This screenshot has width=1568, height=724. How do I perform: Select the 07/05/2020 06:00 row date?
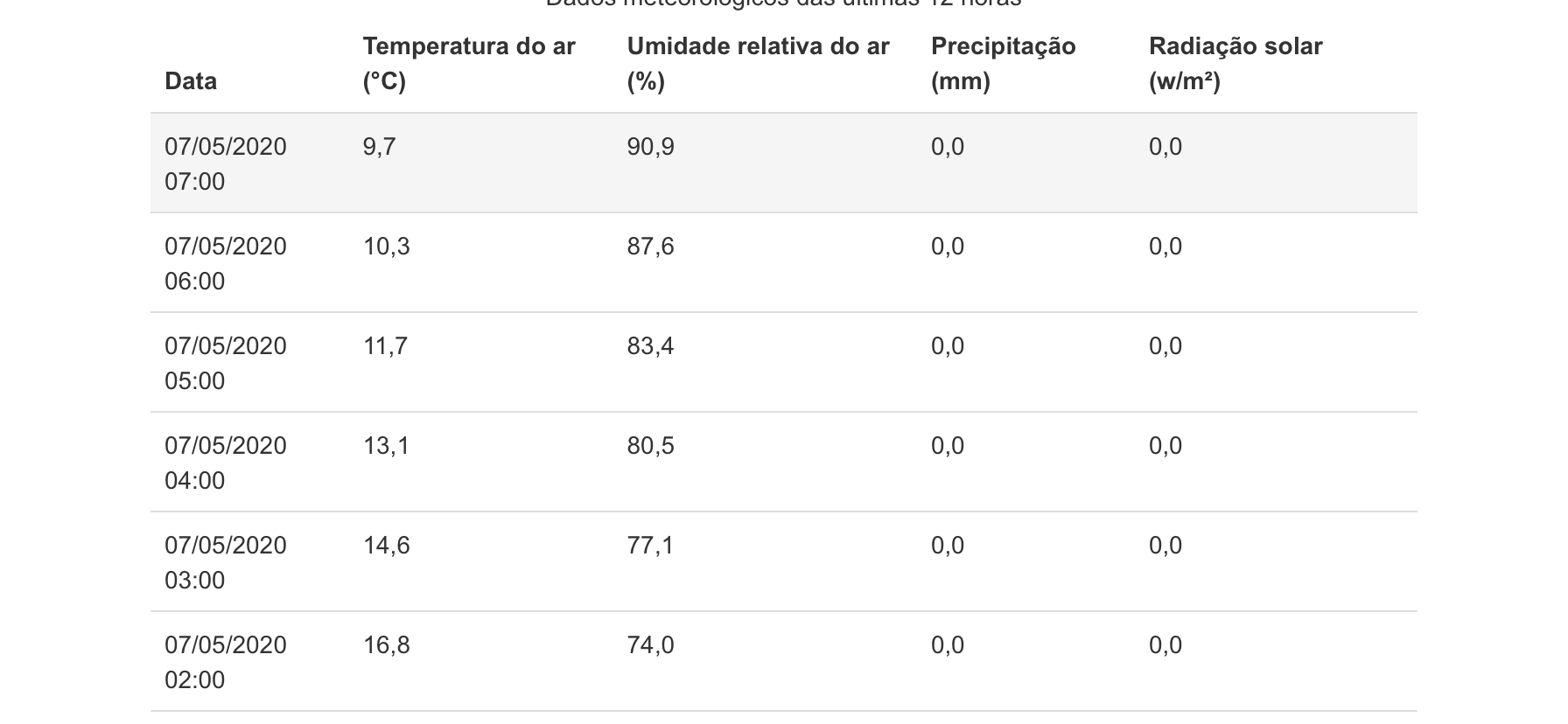pyautogui.click(x=226, y=263)
